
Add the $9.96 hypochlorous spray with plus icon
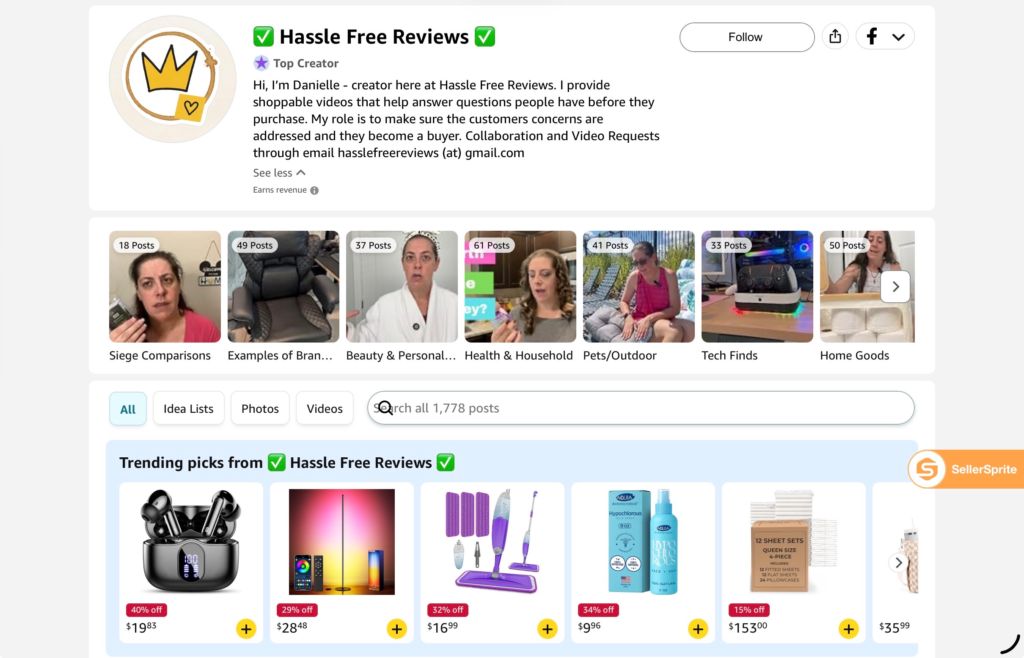tap(697, 629)
